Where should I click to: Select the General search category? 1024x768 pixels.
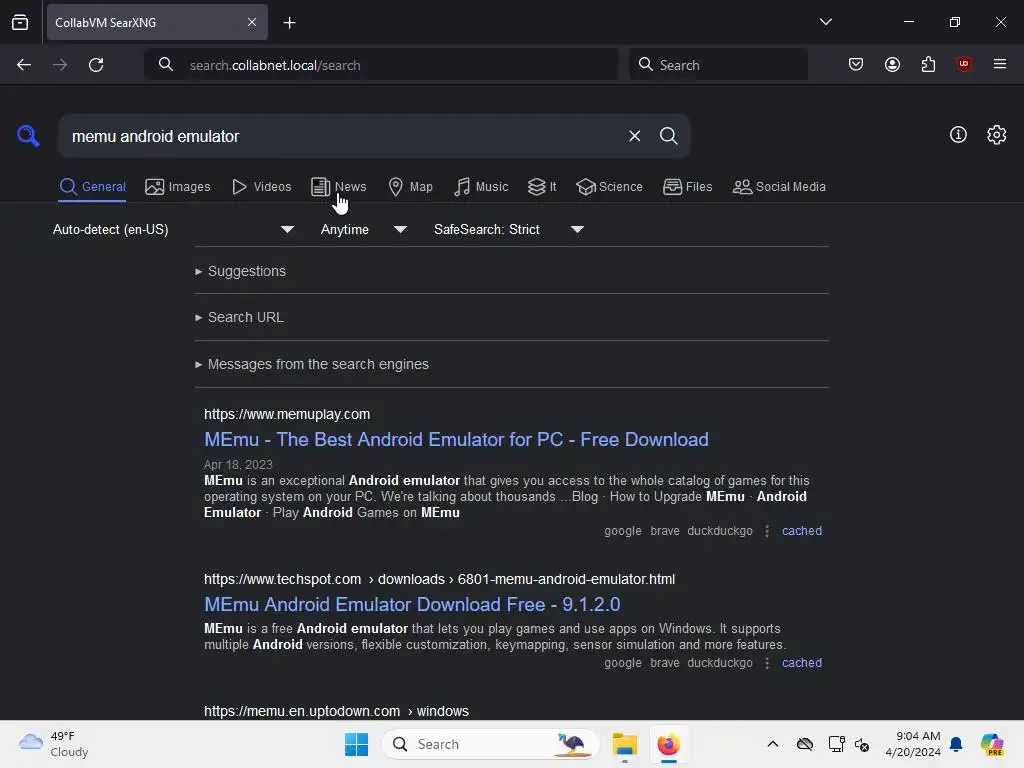pyautogui.click(x=92, y=187)
